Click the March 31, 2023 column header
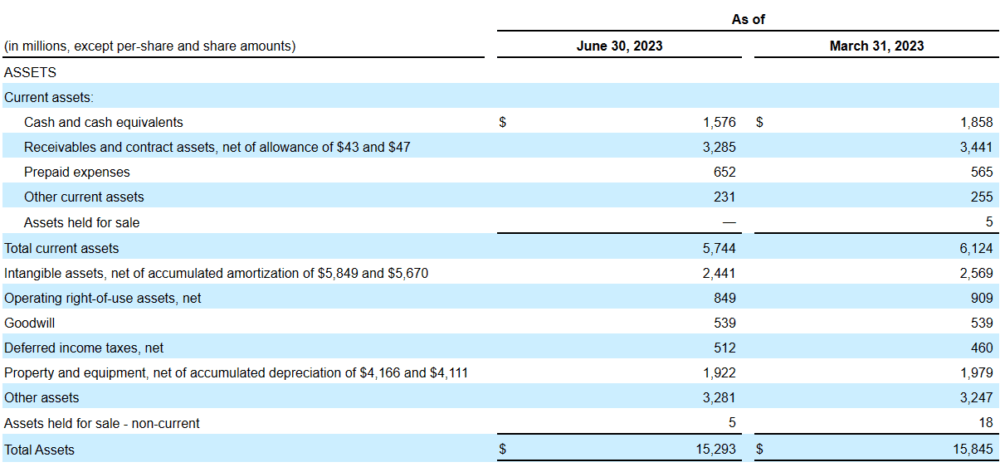The height and width of the screenshot is (467, 1000). point(876,46)
